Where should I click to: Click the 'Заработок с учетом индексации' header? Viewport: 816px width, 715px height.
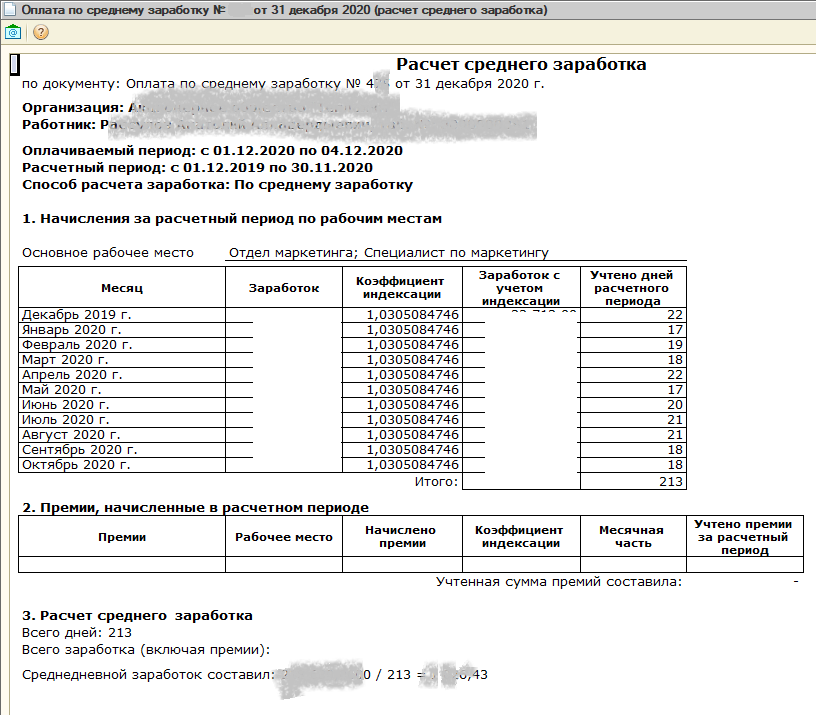(521, 288)
